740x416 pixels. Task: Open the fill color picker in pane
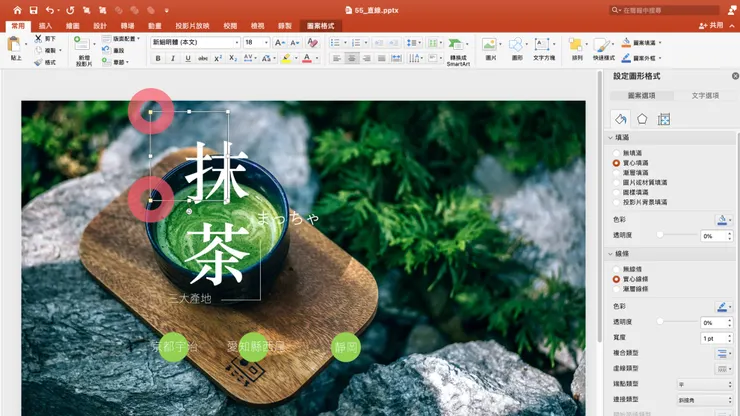723,220
